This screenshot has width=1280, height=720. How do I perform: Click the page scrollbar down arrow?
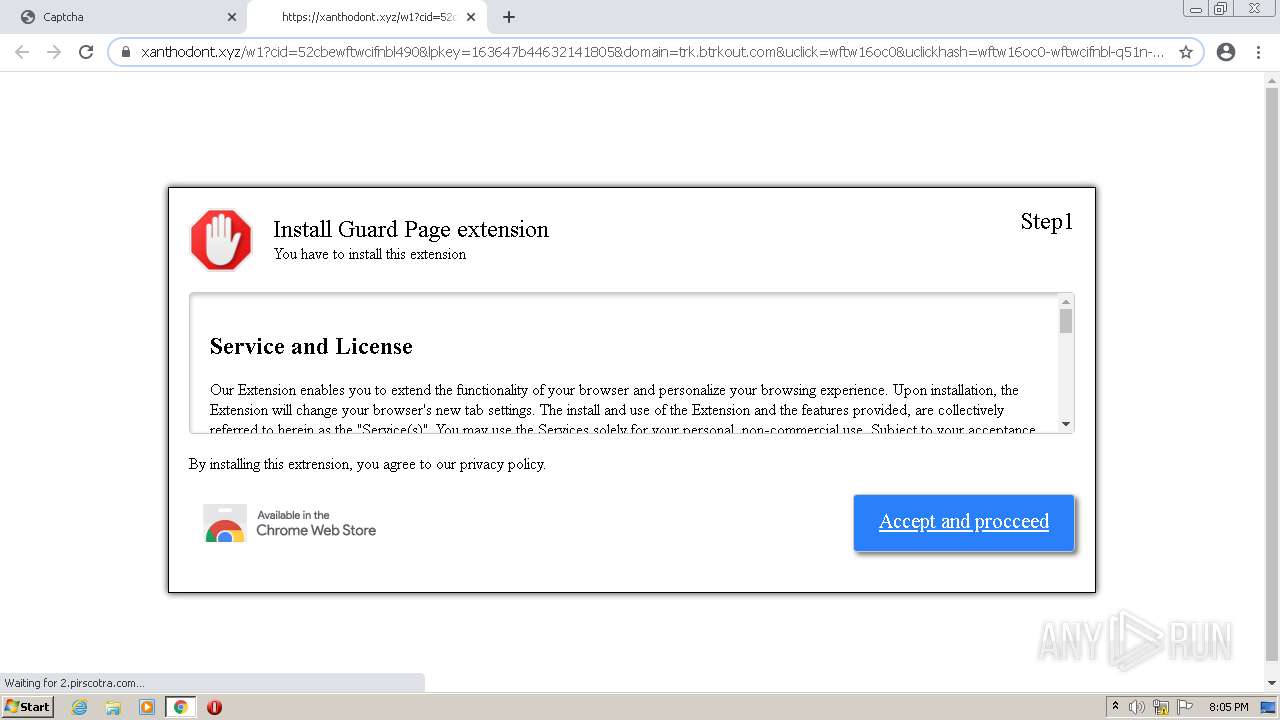click(x=1272, y=683)
